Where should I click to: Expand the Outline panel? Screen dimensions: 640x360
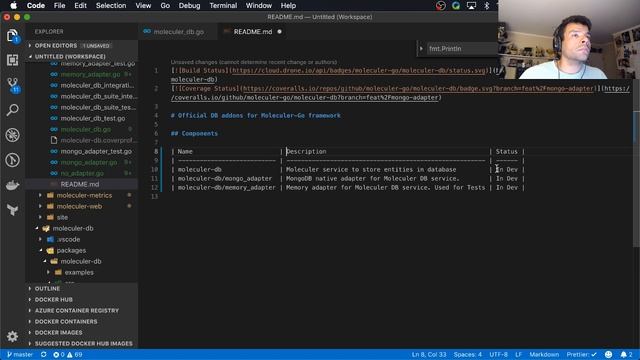point(82,289)
